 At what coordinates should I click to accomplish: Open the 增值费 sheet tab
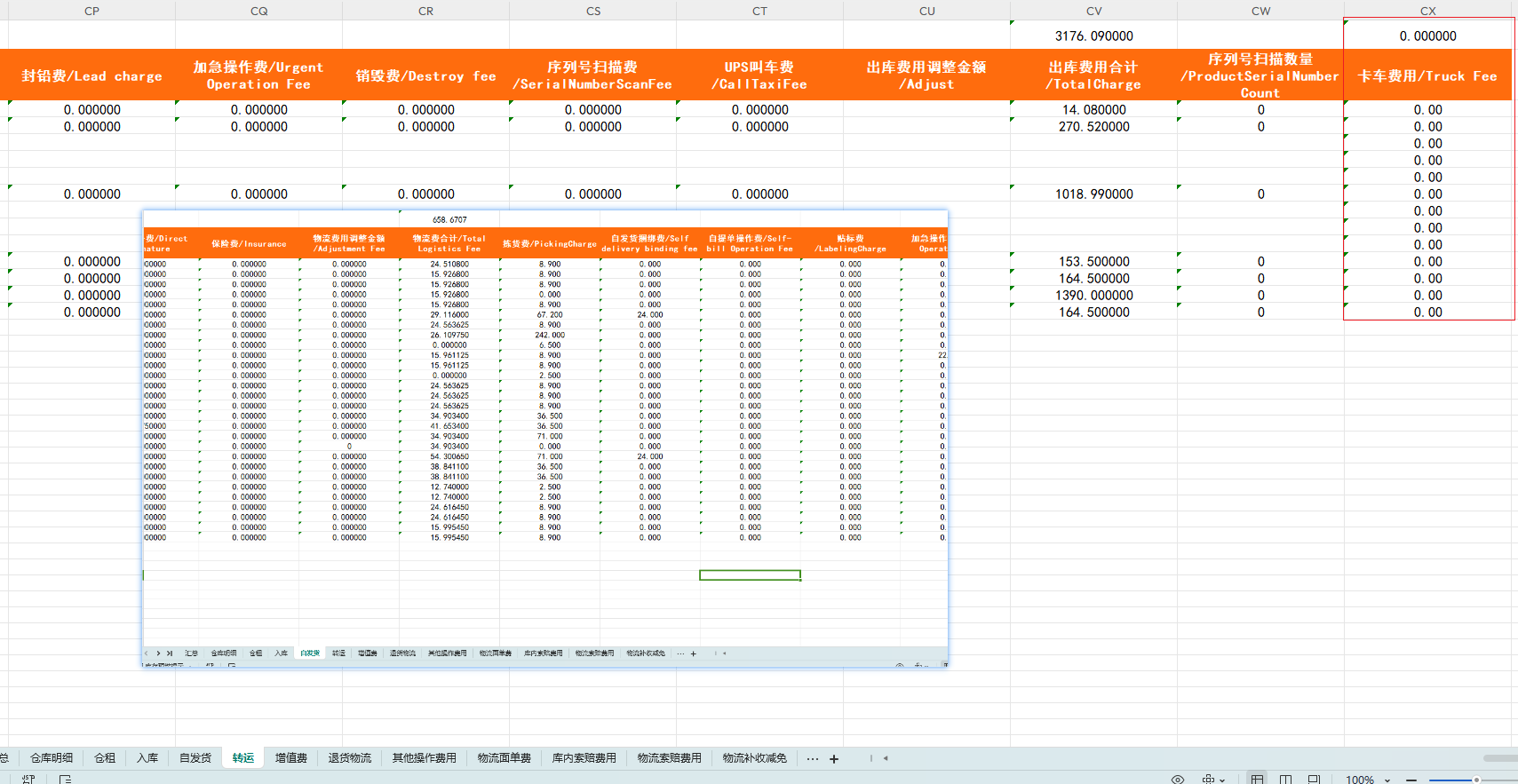pyautogui.click(x=290, y=758)
